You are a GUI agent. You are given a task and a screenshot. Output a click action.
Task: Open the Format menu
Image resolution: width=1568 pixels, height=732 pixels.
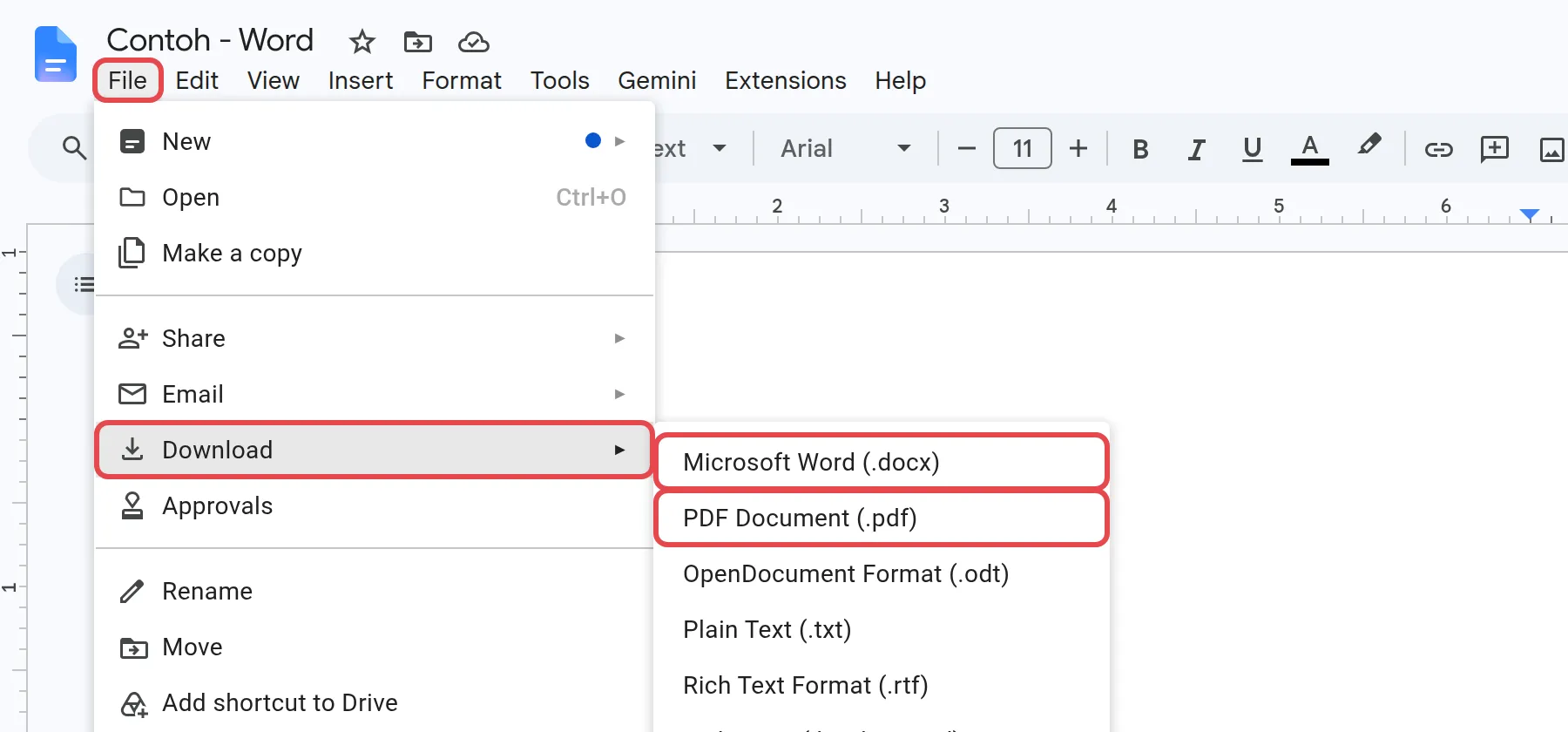tap(462, 80)
